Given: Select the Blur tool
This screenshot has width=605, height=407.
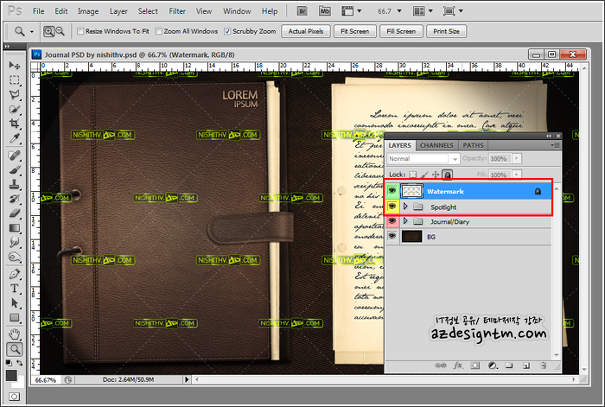Looking at the screenshot, I should pos(14,242).
